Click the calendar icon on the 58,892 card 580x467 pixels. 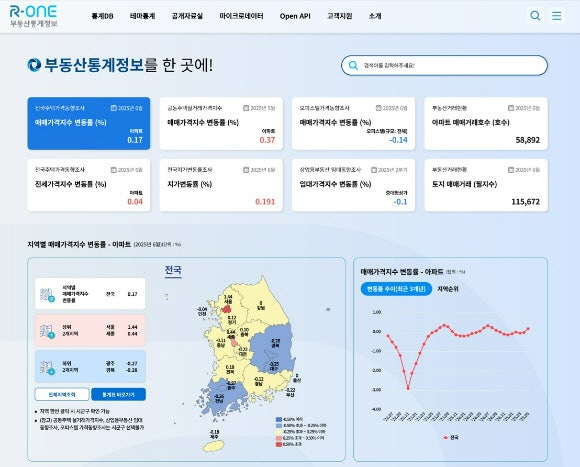tap(511, 108)
